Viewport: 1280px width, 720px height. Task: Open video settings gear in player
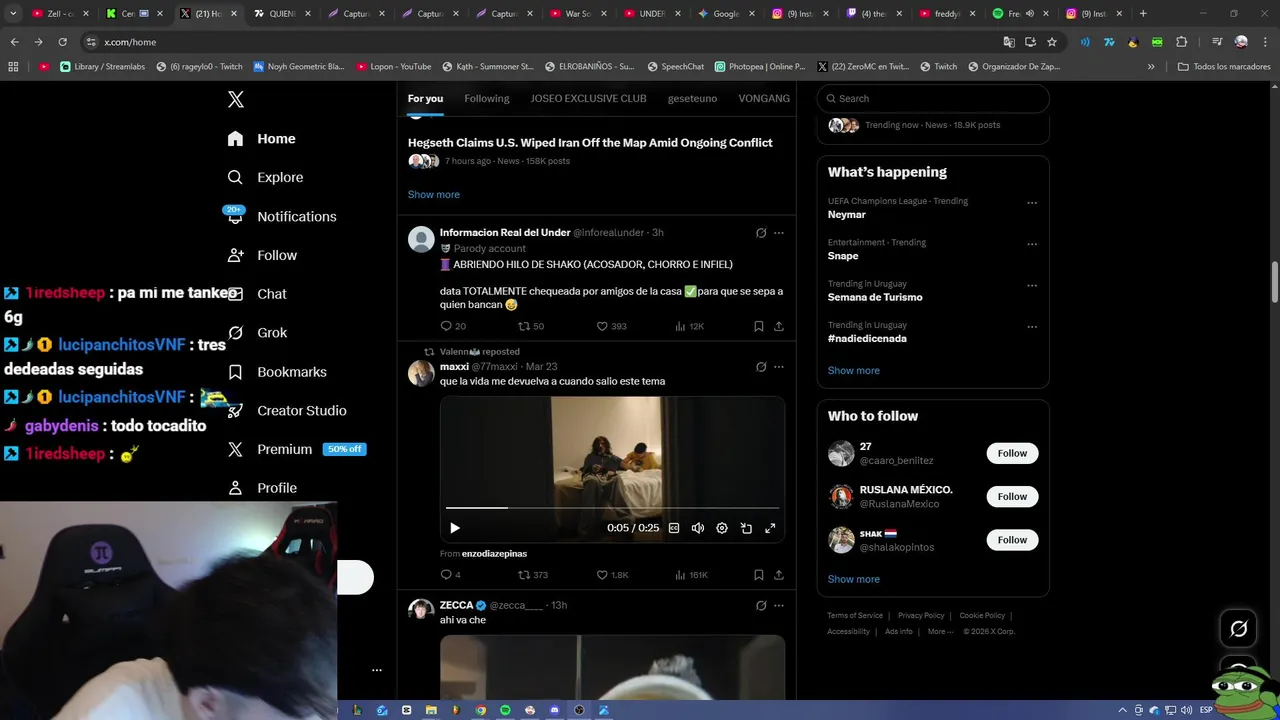722,528
